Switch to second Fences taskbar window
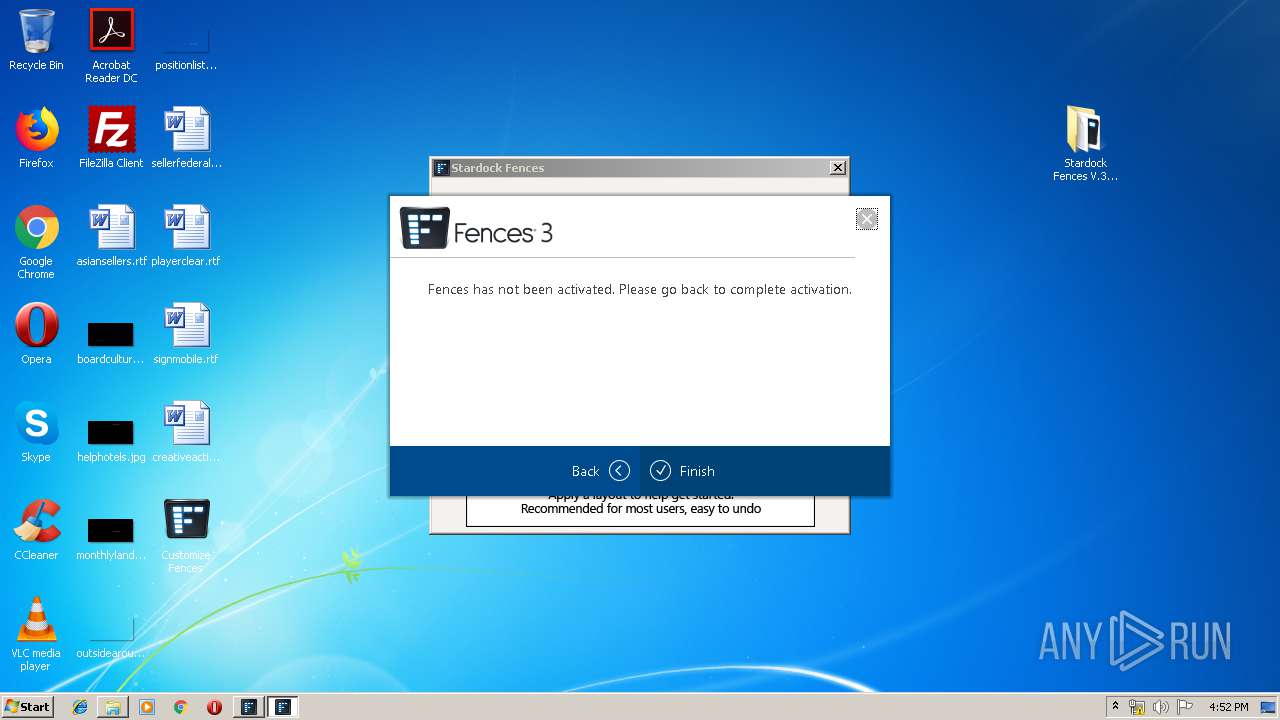 283,707
